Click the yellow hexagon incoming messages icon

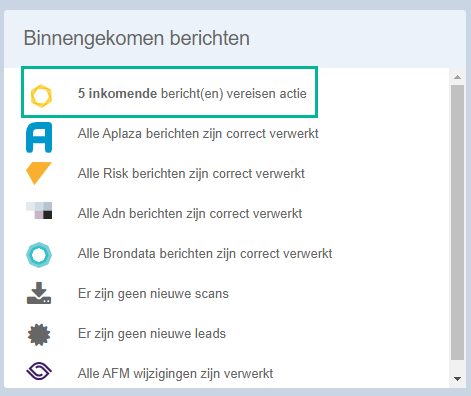pos(41,96)
